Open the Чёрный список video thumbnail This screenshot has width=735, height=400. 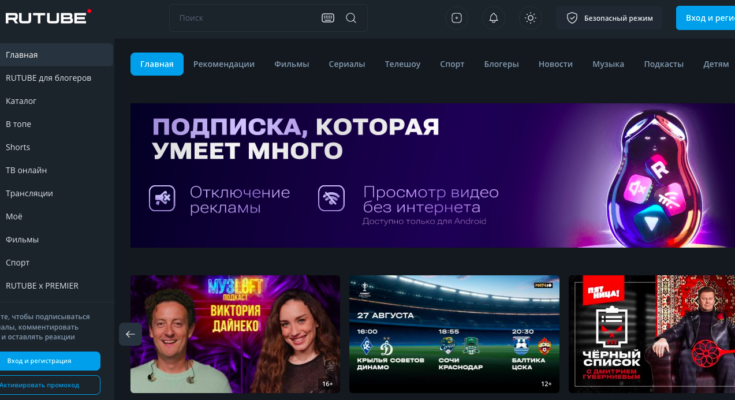(x=652, y=334)
